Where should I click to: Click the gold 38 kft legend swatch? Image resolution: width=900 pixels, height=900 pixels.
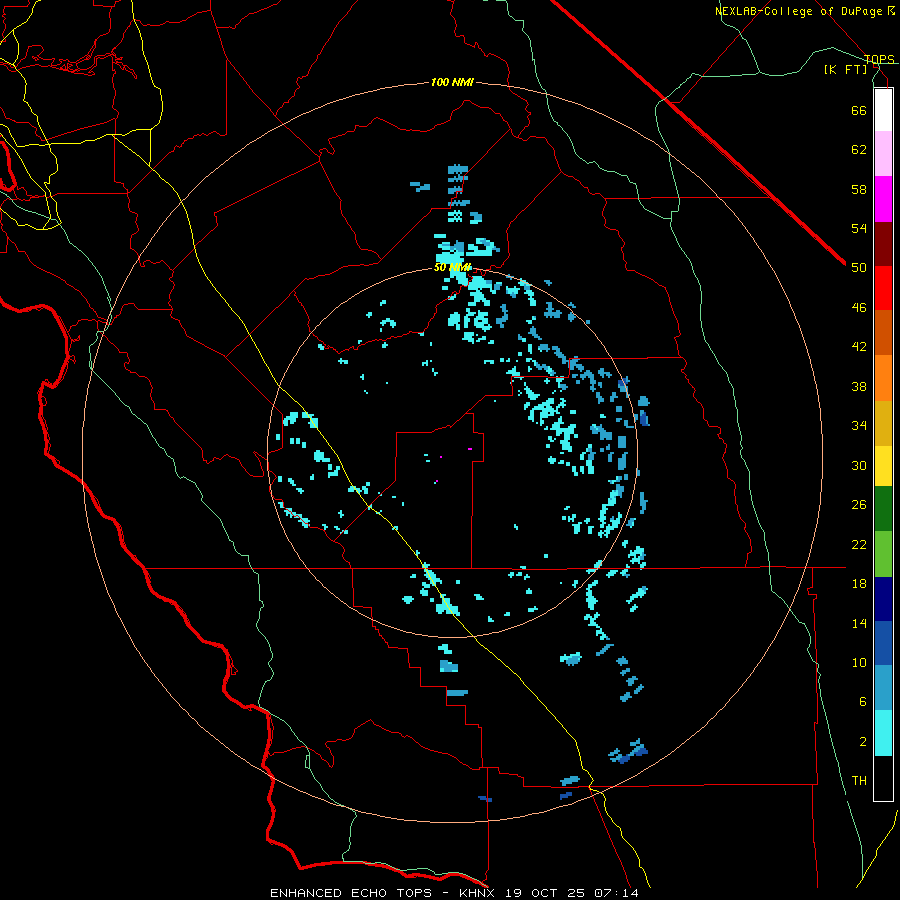click(x=883, y=423)
